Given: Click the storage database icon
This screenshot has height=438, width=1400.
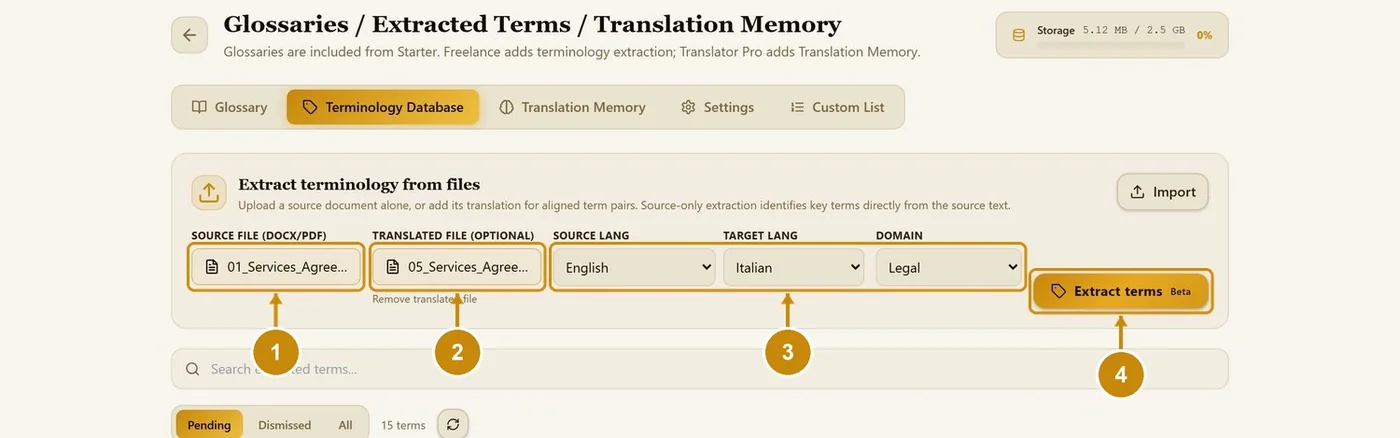Looking at the screenshot, I should [x=1019, y=35].
